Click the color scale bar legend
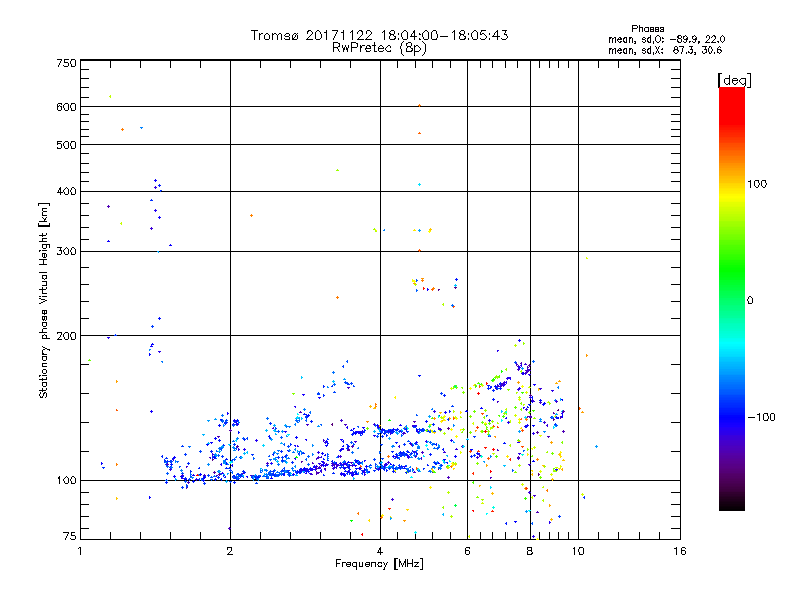 pyautogui.click(x=732, y=298)
